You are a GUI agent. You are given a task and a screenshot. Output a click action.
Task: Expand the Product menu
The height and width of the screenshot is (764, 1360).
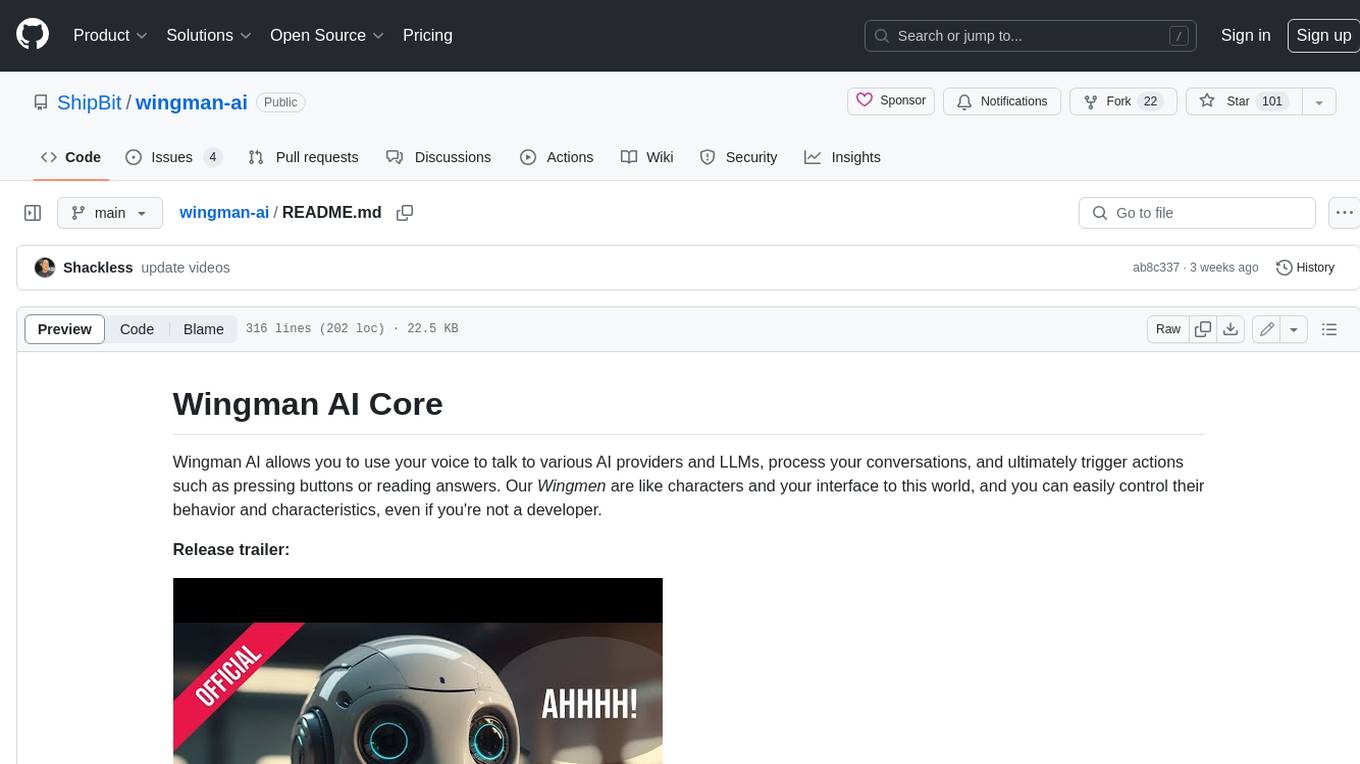110,35
